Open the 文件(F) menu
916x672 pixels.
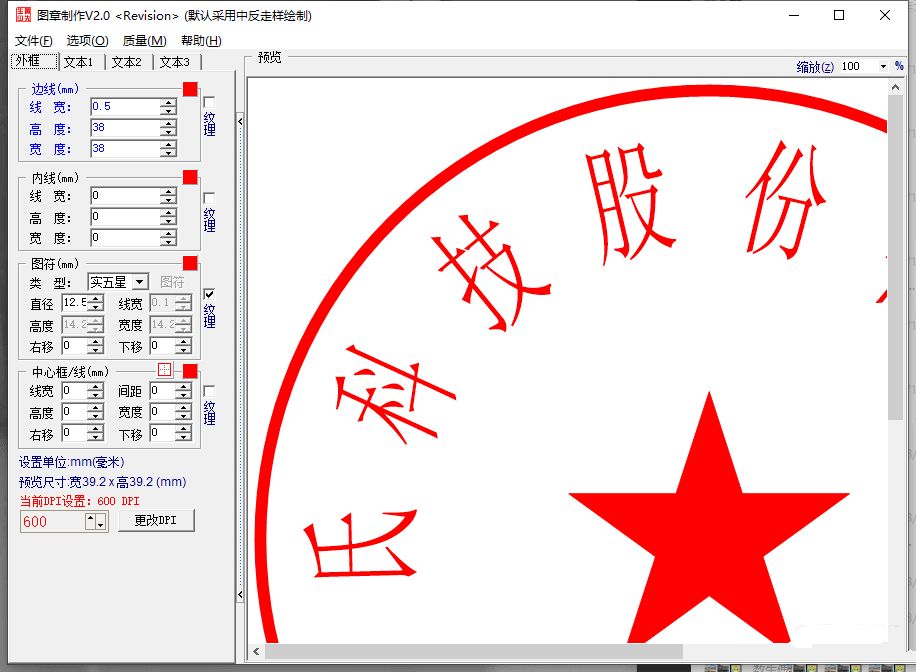tap(34, 40)
